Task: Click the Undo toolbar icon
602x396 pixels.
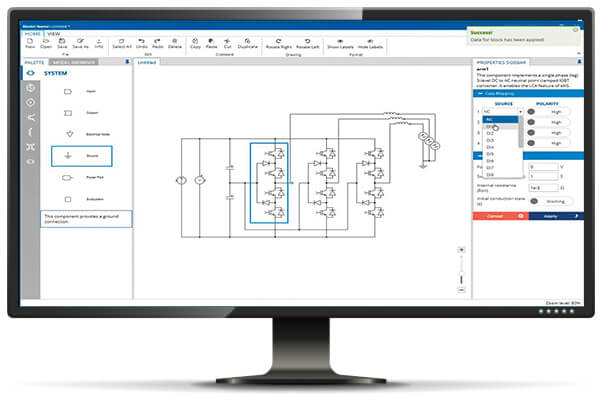Action: (x=141, y=41)
